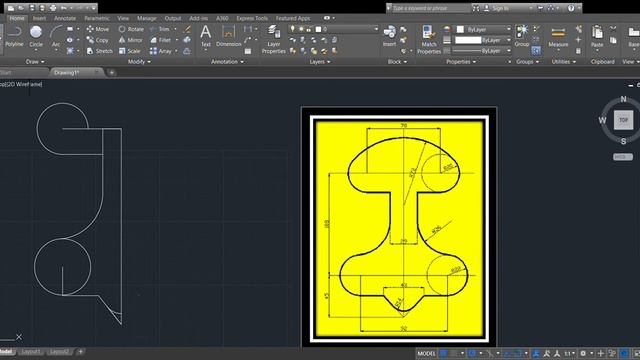Open the Annotate ribbon tab
This screenshot has width=640, height=360.
point(65,18)
